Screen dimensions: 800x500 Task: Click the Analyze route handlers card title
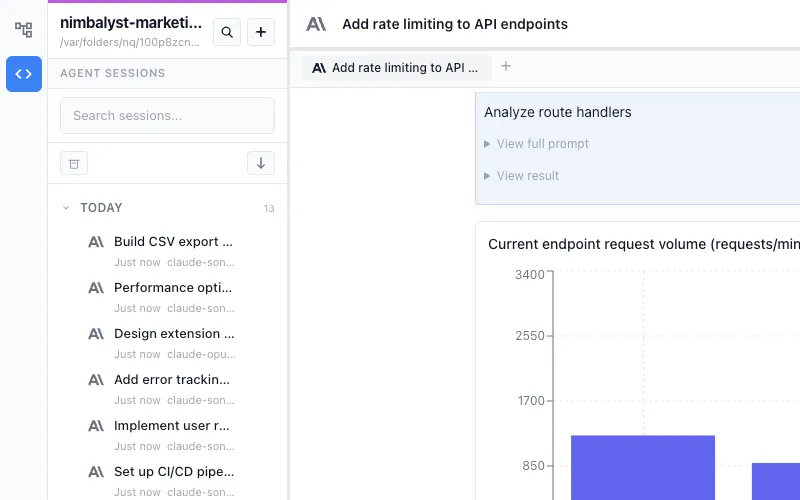pyautogui.click(x=558, y=112)
